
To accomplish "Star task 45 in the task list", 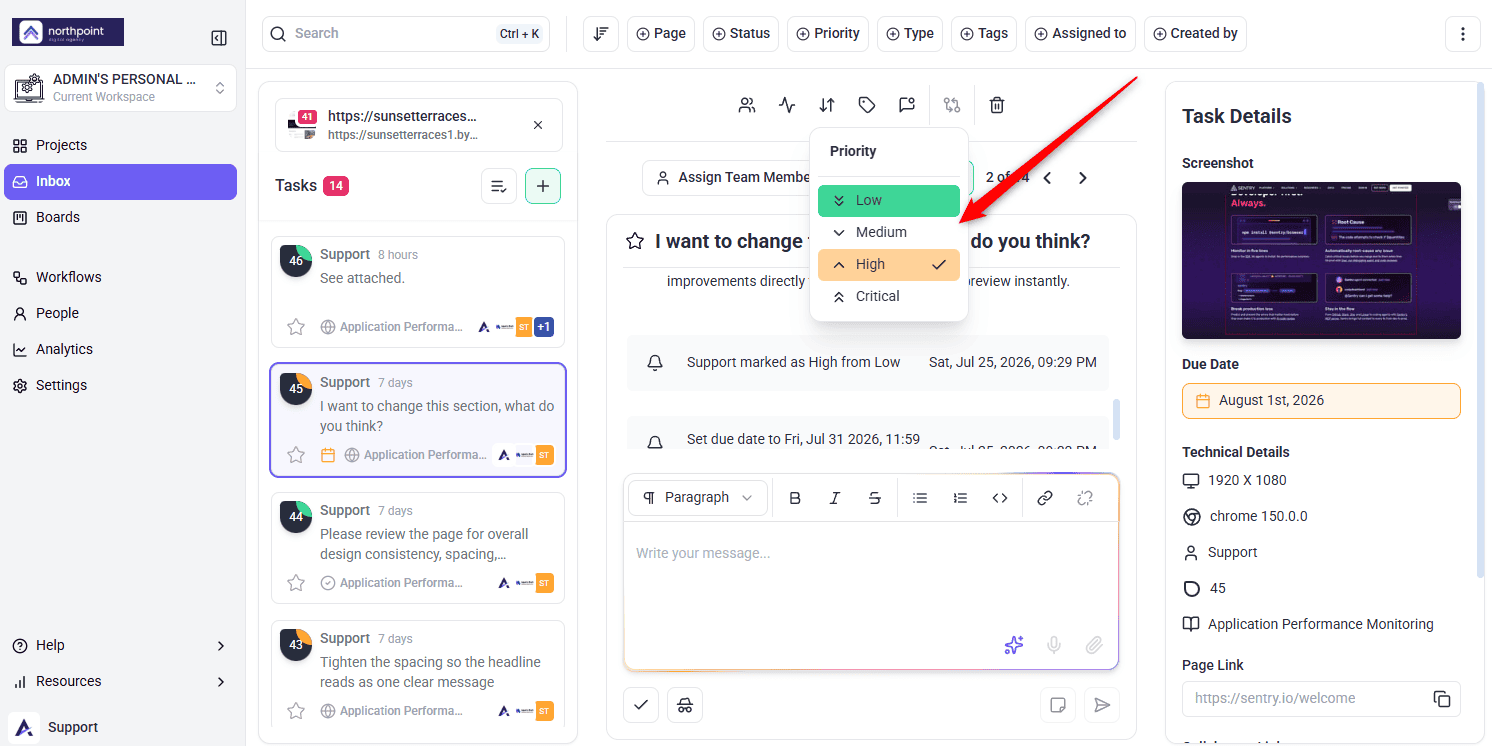I will point(296,455).
